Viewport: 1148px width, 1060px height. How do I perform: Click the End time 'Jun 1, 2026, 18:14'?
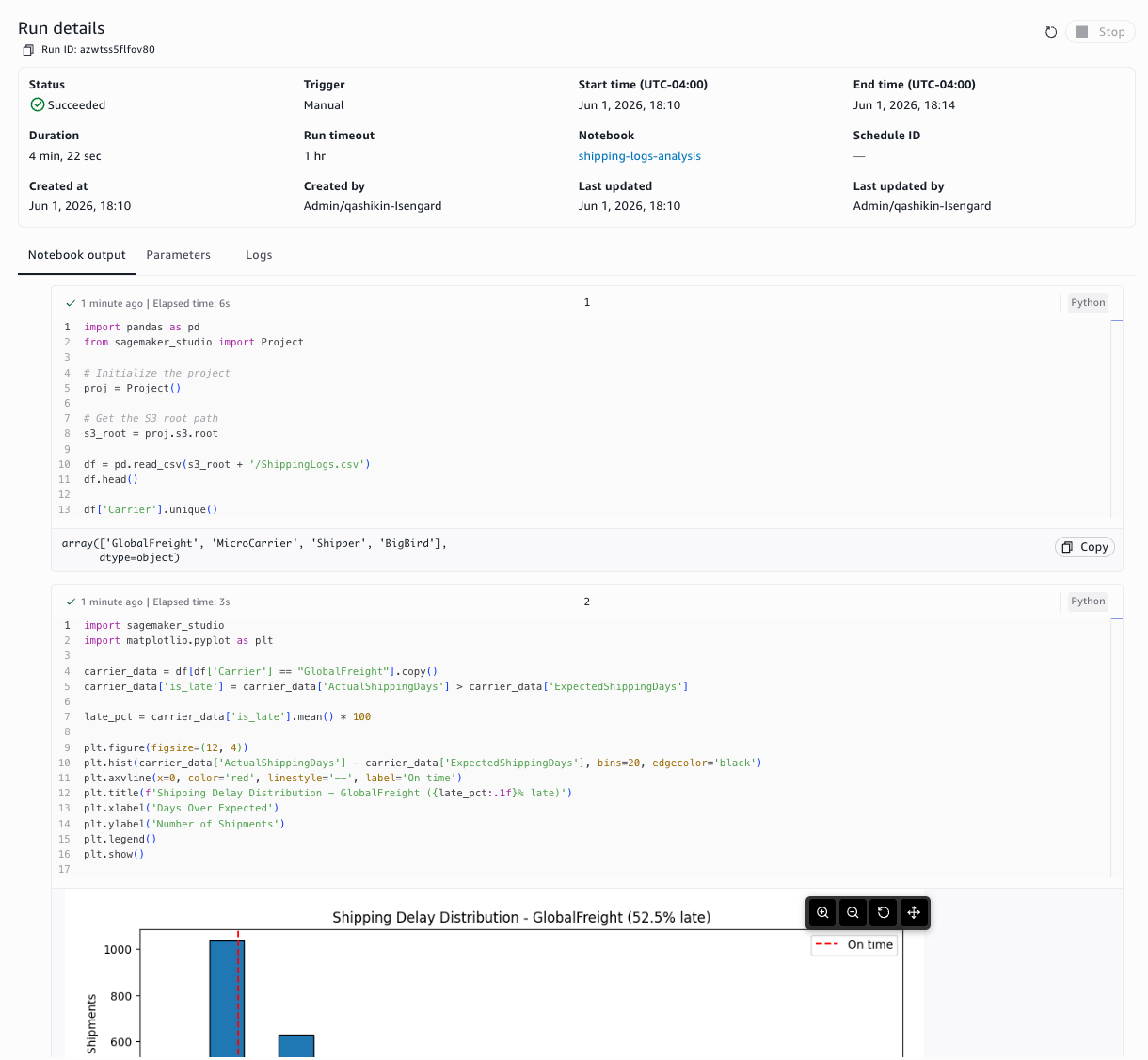[x=904, y=105]
